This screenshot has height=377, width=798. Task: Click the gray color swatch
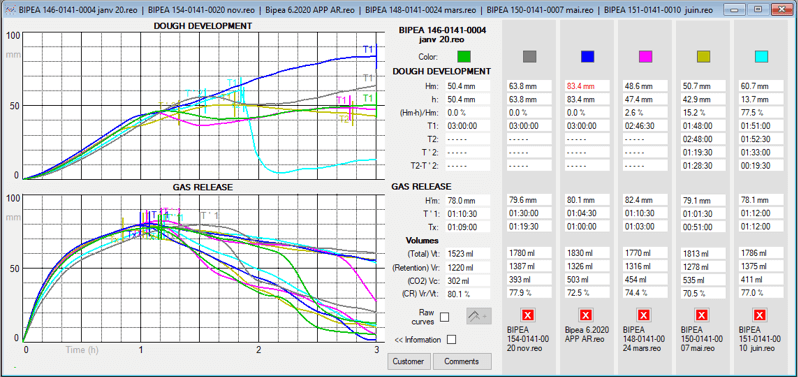click(x=529, y=56)
